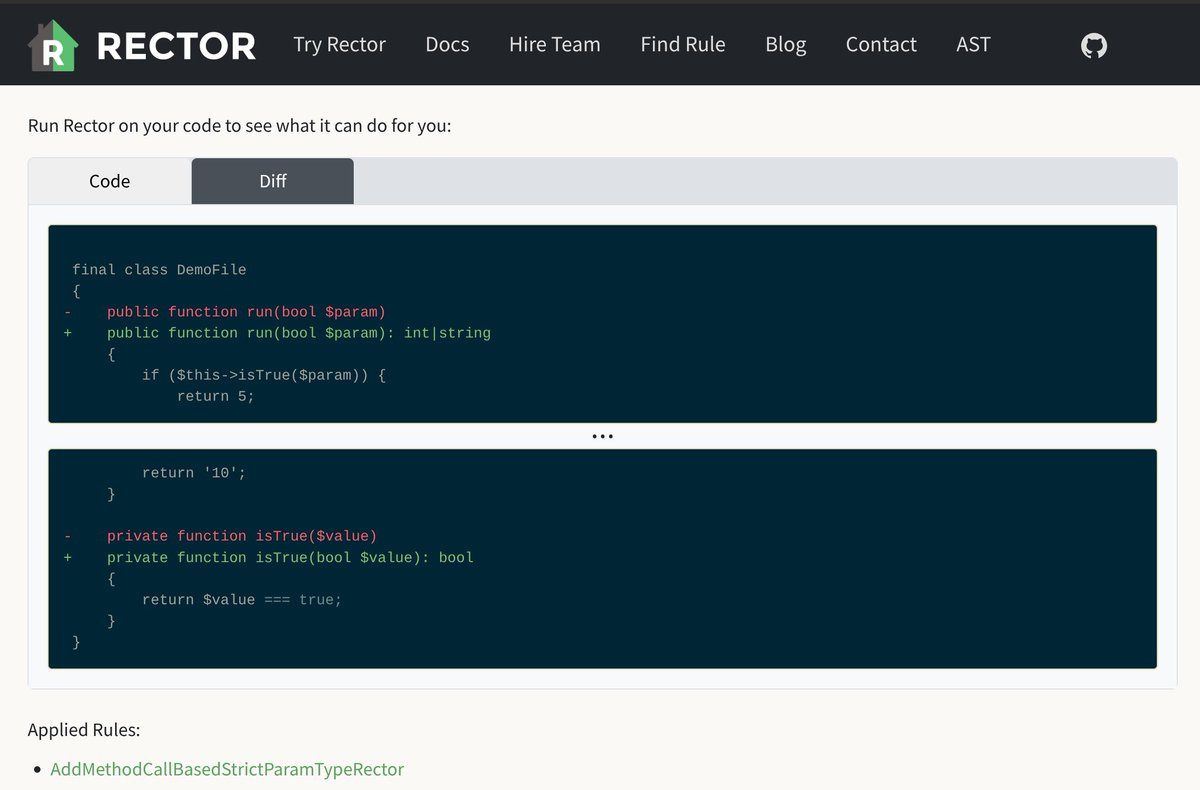Click removed line 'public function run(bool $param)'
Screen dimensions: 1200x790
246,311
